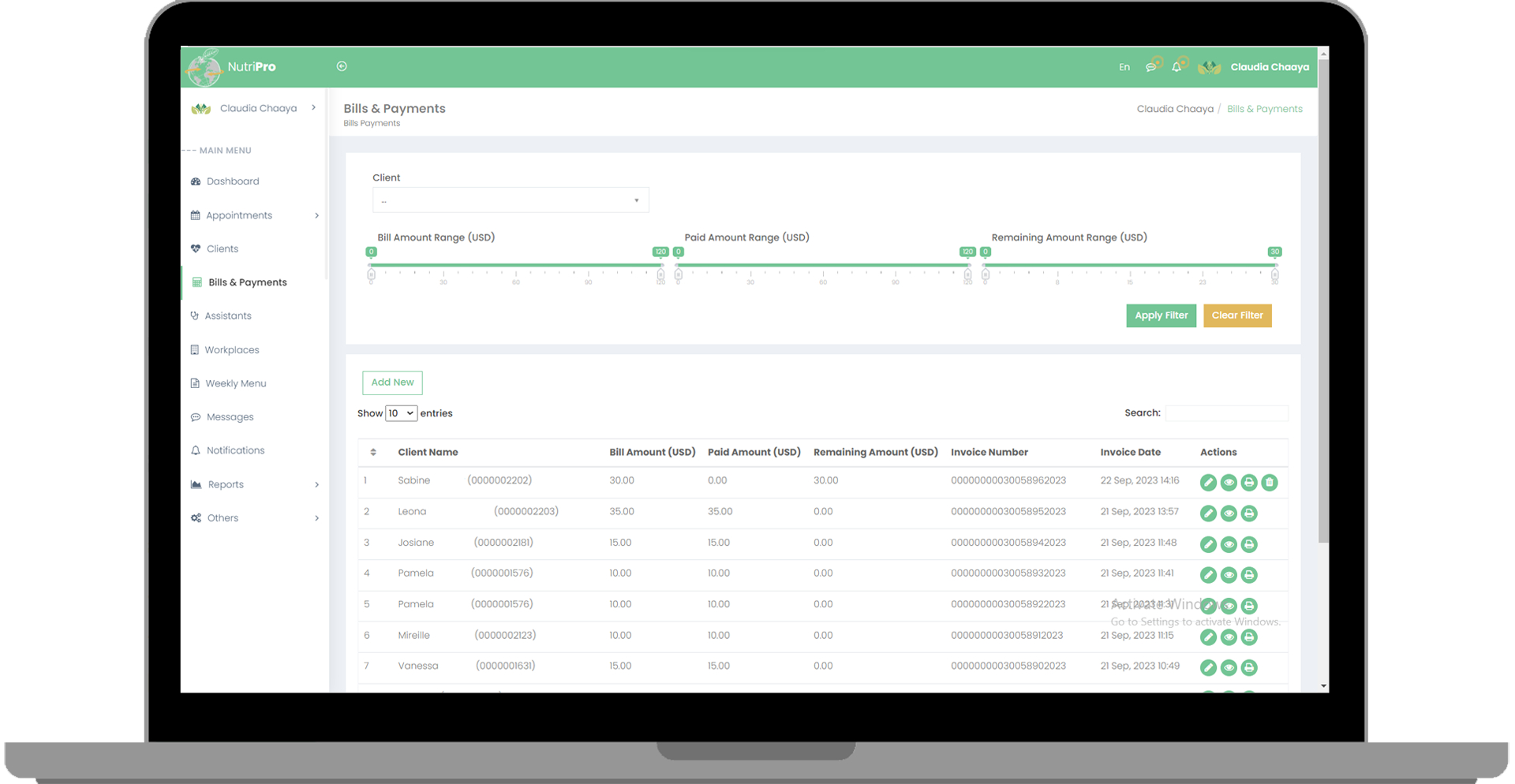Open Weekly Menu from the sidebar

click(236, 383)
